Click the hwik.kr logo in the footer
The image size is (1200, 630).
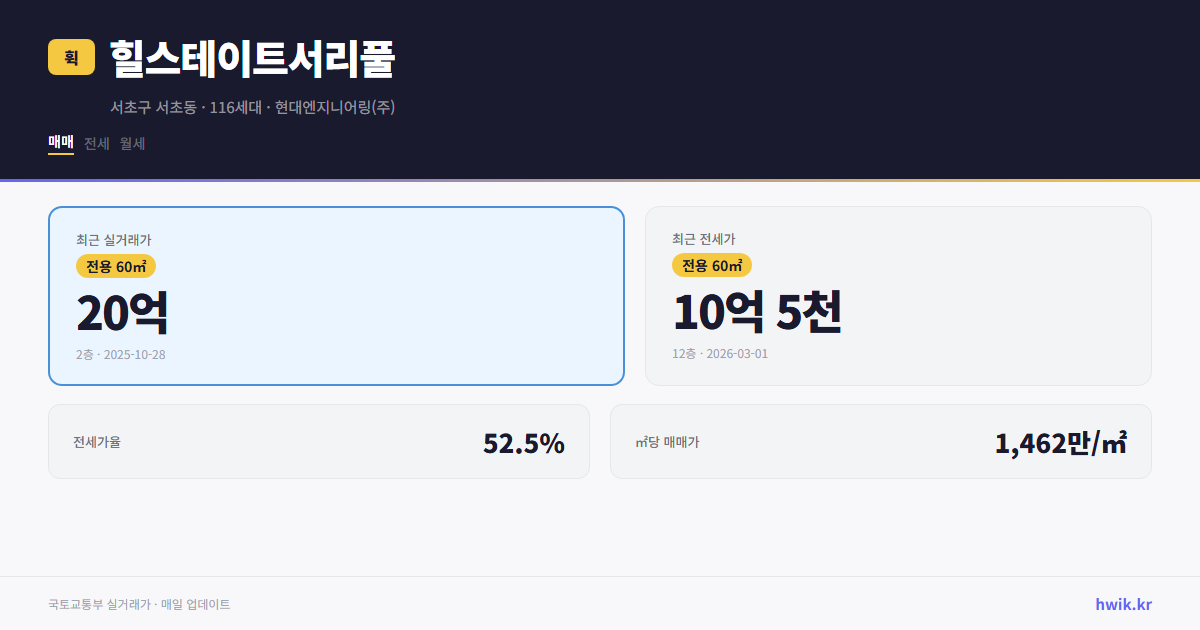[1122, 604]
